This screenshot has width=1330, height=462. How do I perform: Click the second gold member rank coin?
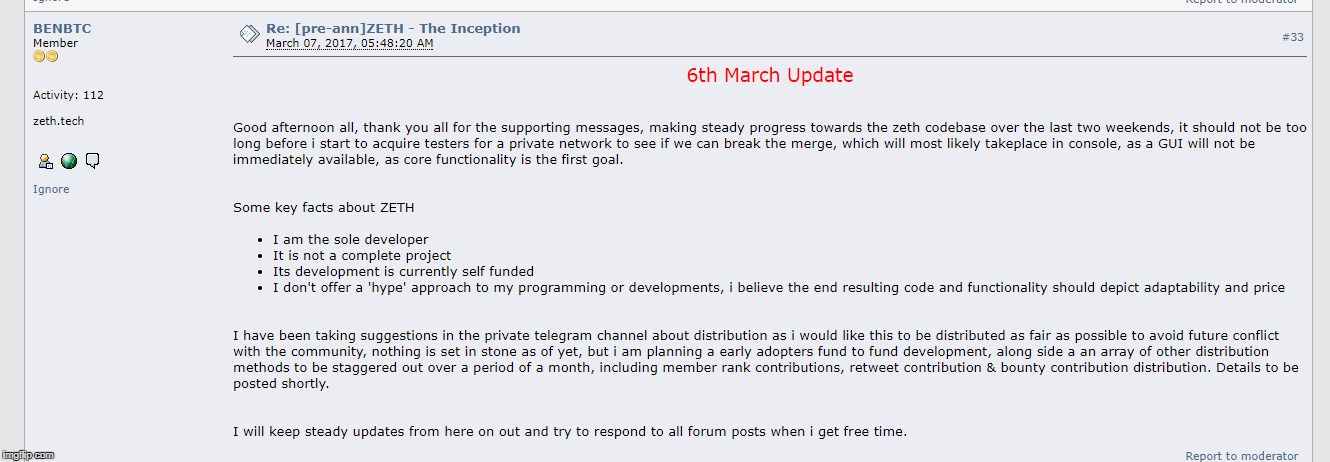pos(52,57)
